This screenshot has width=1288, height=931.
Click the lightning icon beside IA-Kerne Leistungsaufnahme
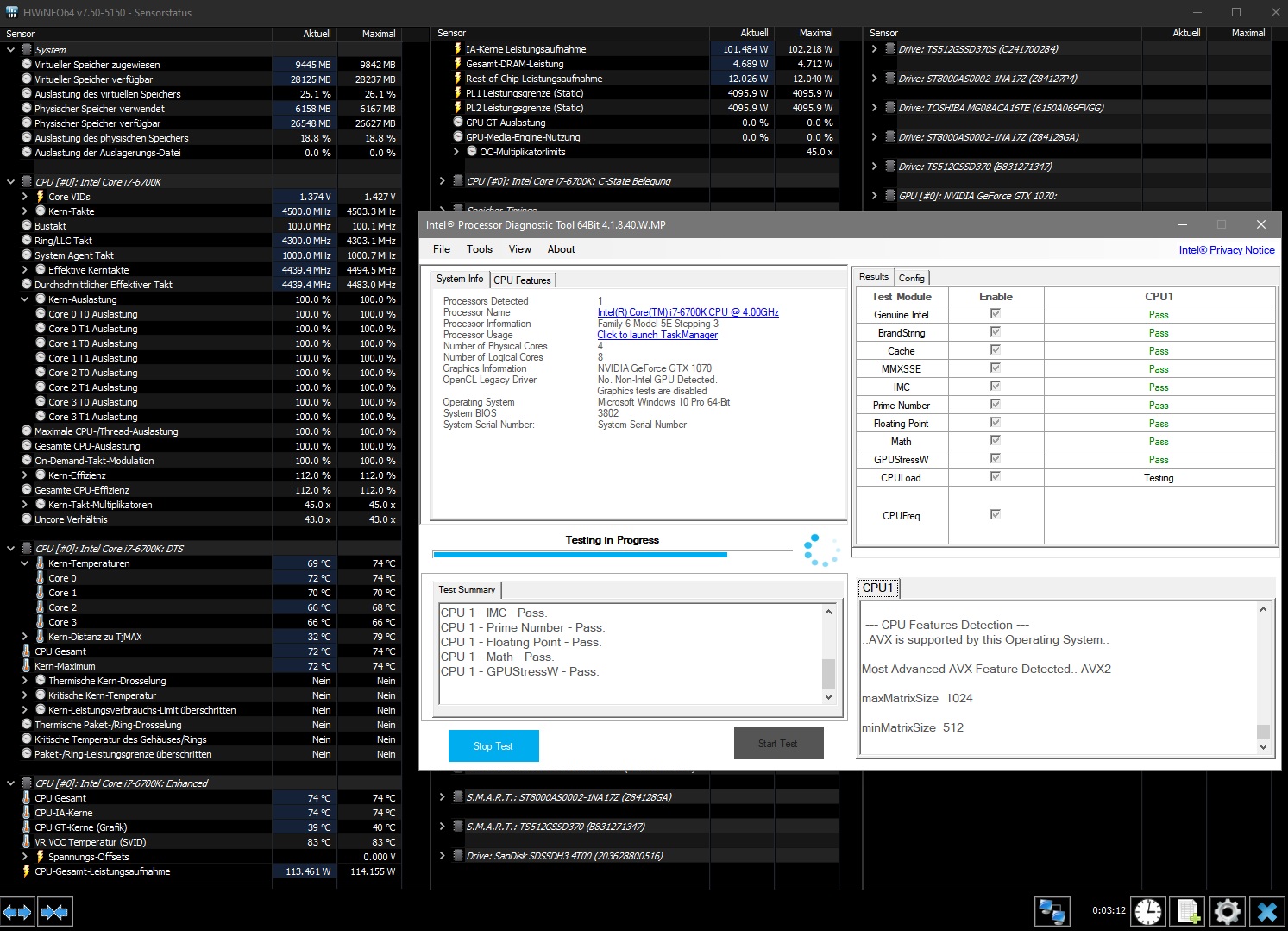coord(458,49)
